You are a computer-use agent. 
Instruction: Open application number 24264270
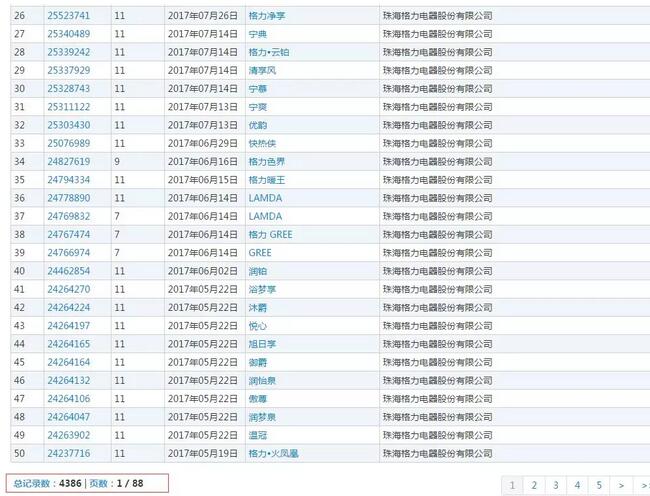68,289
